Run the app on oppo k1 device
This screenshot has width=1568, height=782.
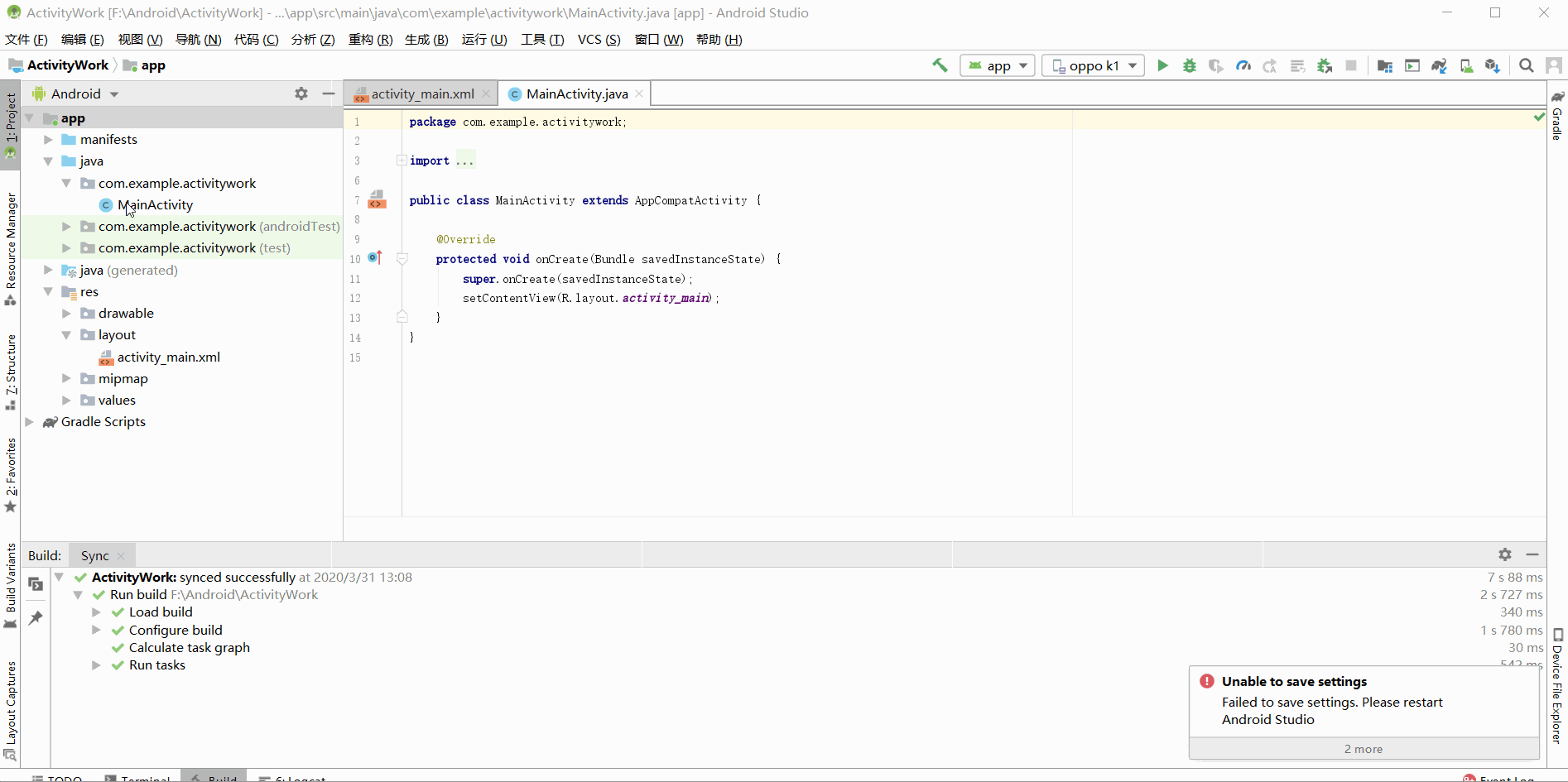(1163, 65)
